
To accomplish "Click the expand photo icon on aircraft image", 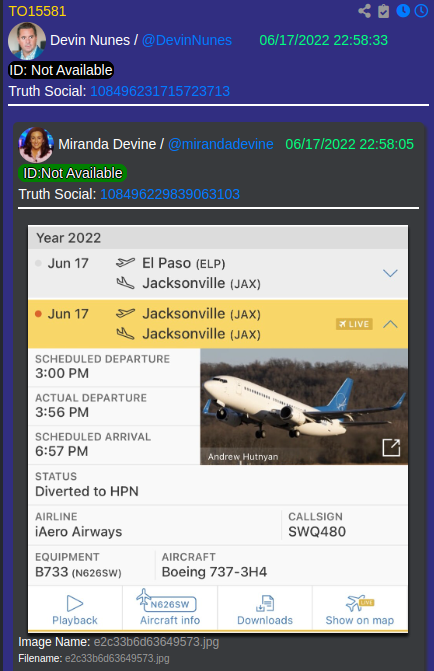I will point(391,448).
